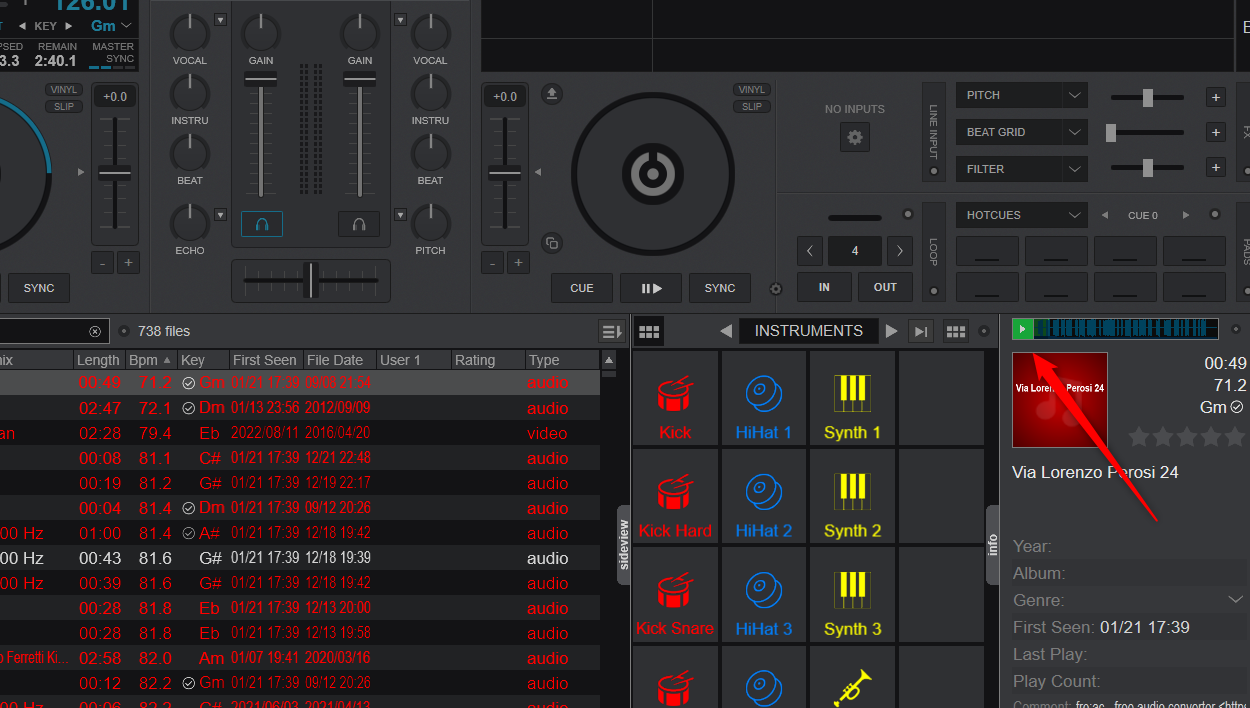Clear the search field with X icon
This screenshot has height=708, width=1250.
(95, 331)
